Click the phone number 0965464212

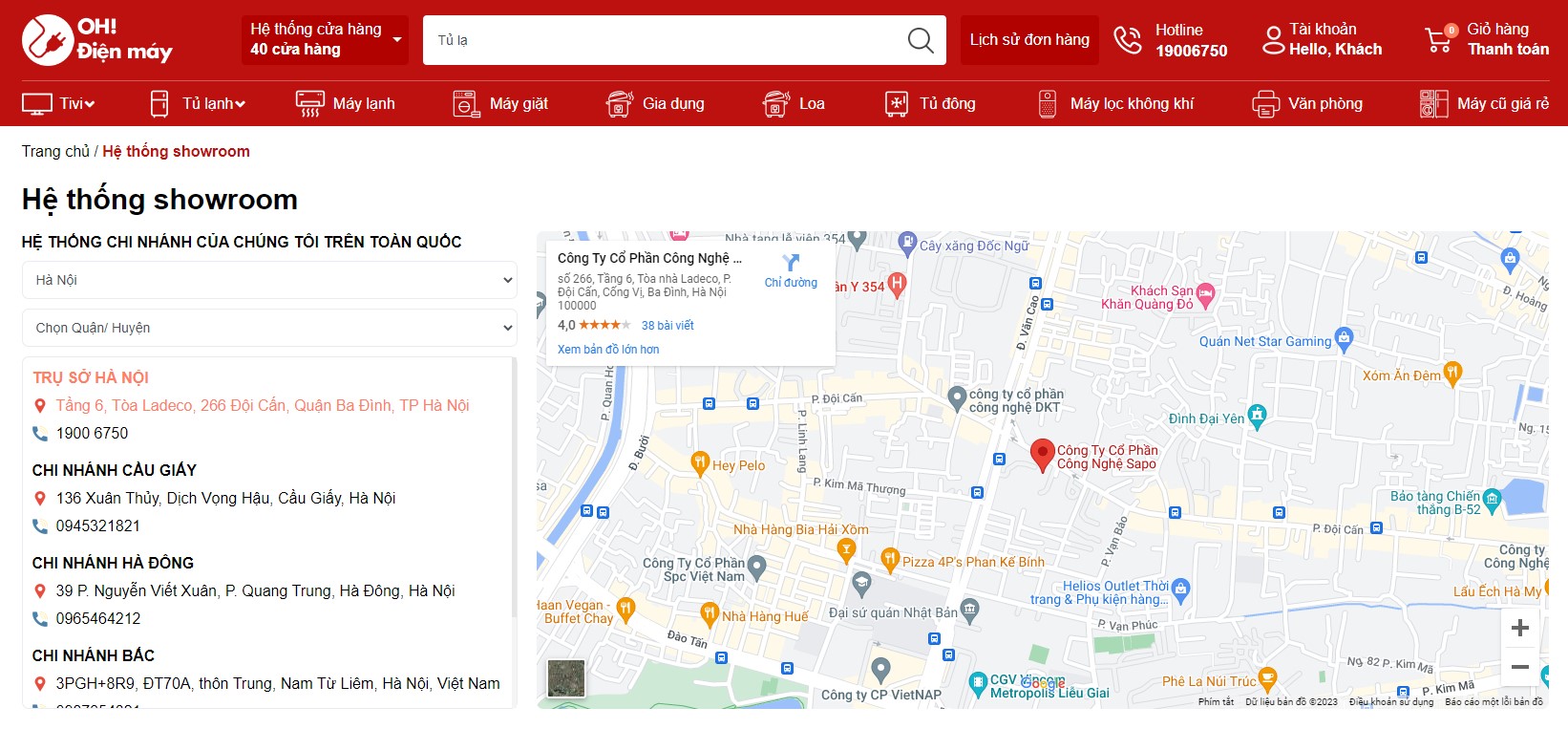[98, 619]
